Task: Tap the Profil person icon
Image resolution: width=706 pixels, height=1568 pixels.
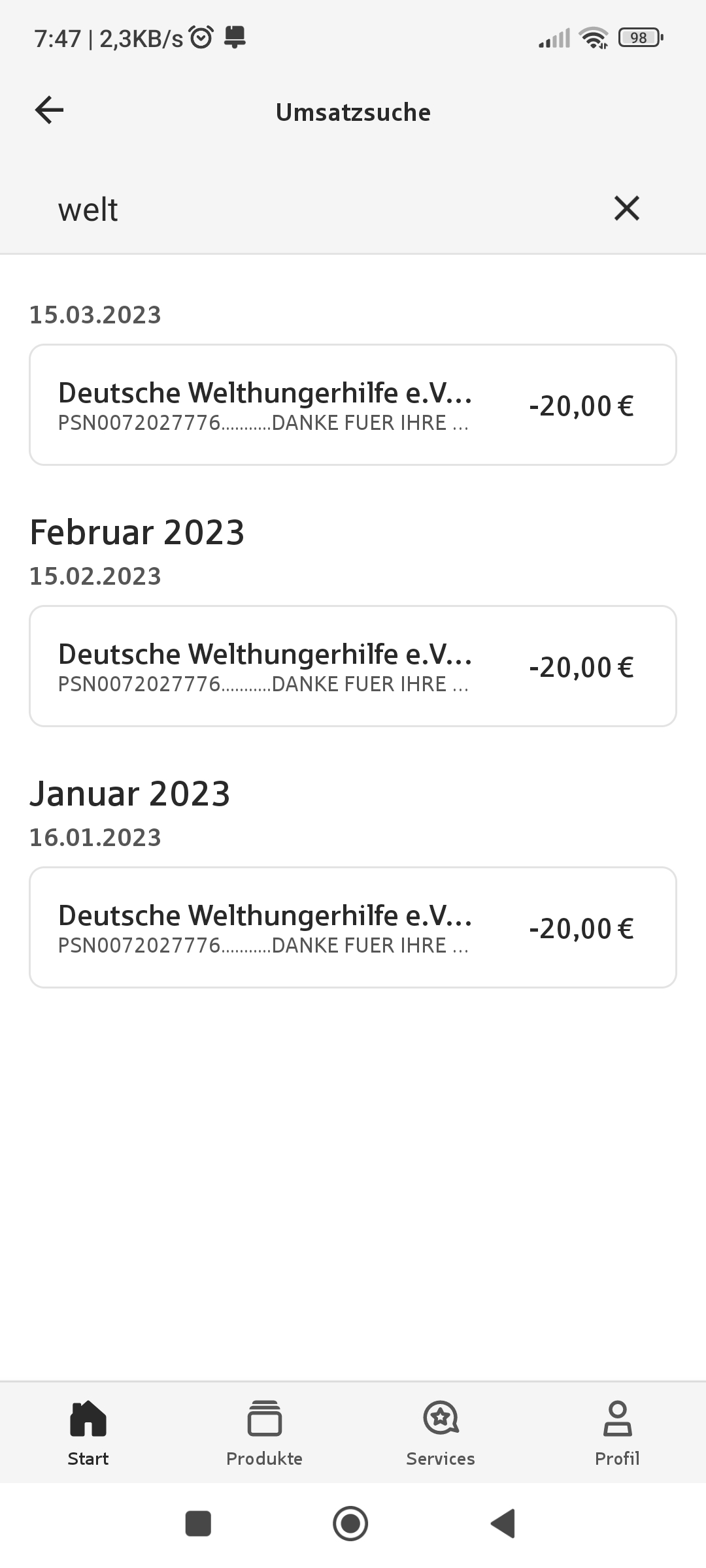Action: pyautogui.click(x=617, y=1419)
